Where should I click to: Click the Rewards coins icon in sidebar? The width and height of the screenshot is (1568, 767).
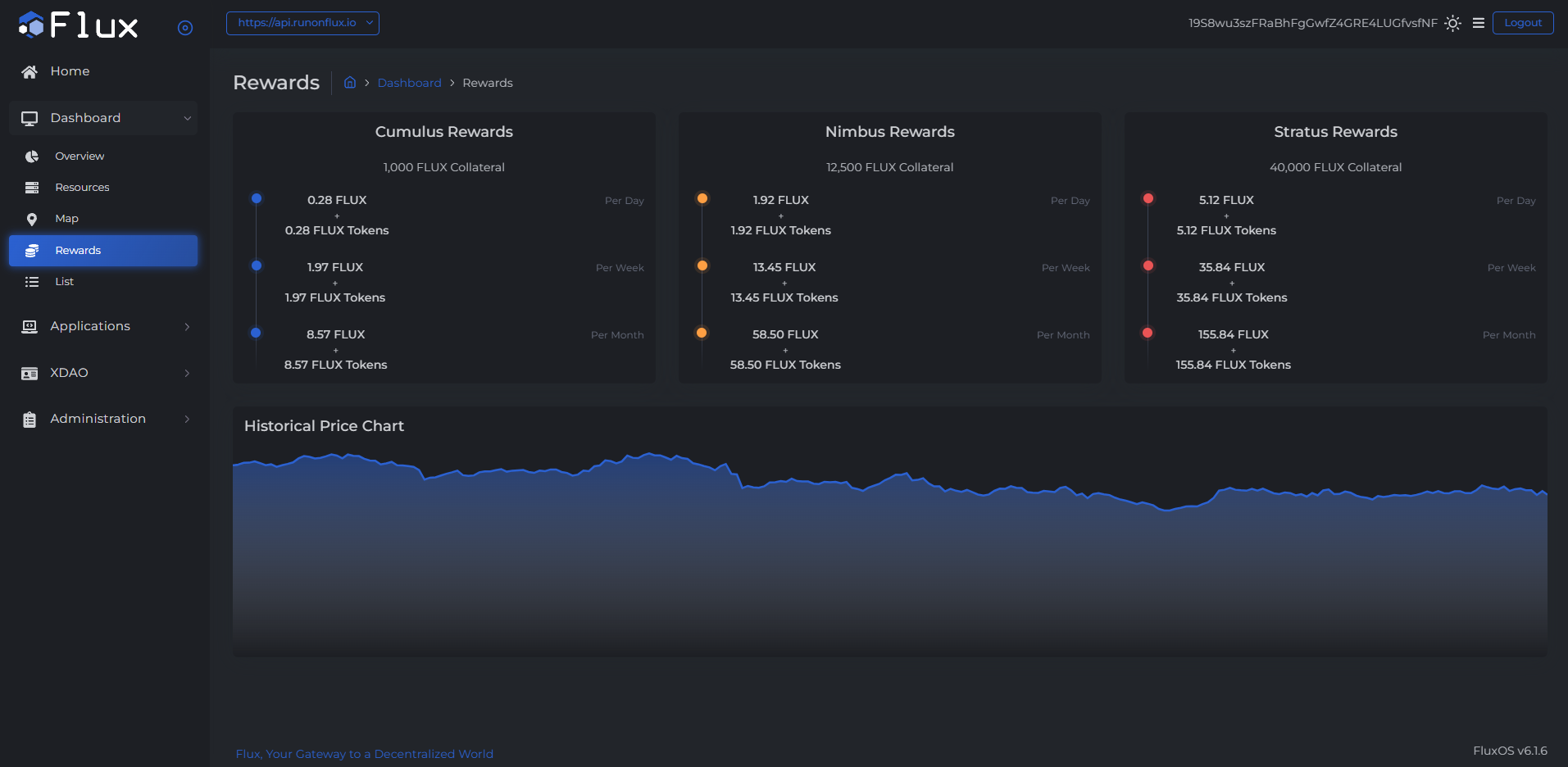(32, 251)
